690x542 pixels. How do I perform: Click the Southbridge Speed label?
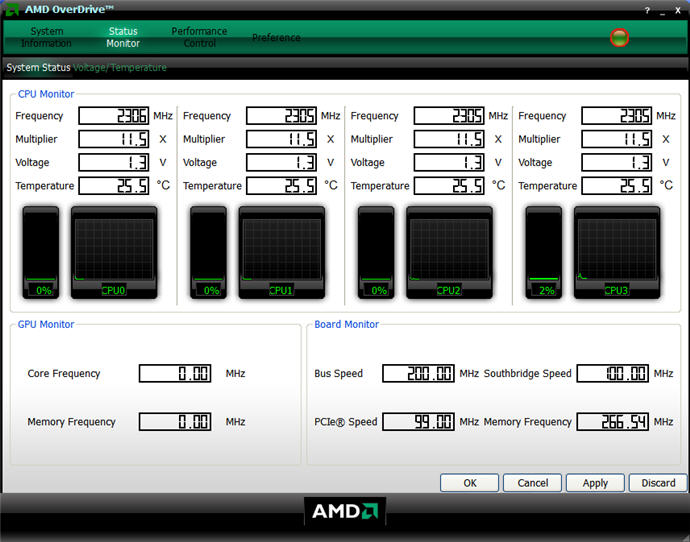coord(527,374)
